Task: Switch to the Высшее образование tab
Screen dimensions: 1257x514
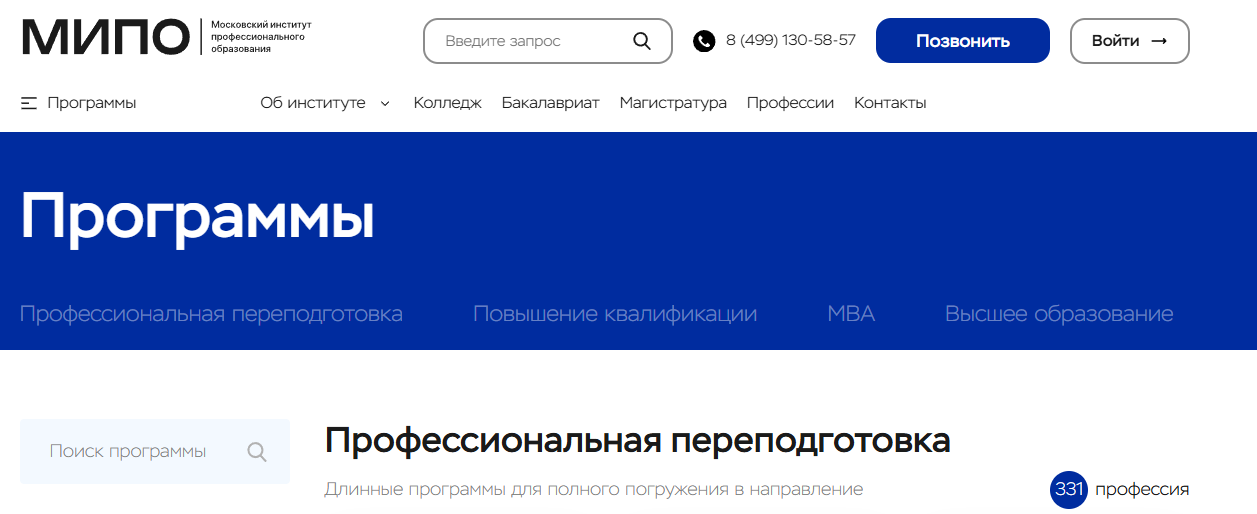Action: click(x=1059, y=314)
